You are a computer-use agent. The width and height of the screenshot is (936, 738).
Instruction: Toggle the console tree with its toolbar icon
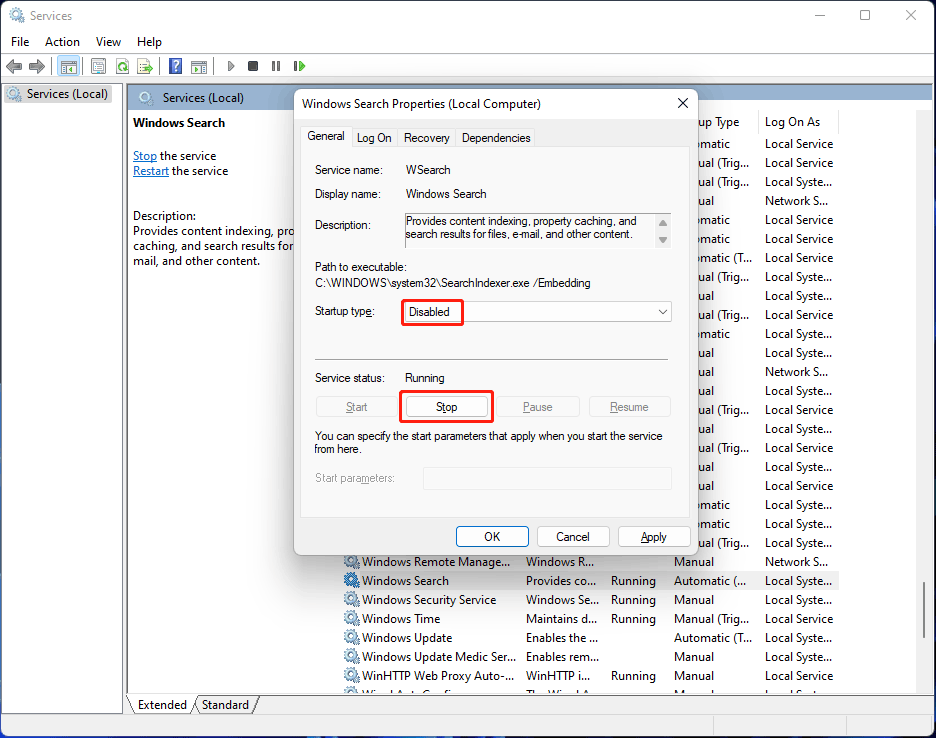(x=68, y=66)
